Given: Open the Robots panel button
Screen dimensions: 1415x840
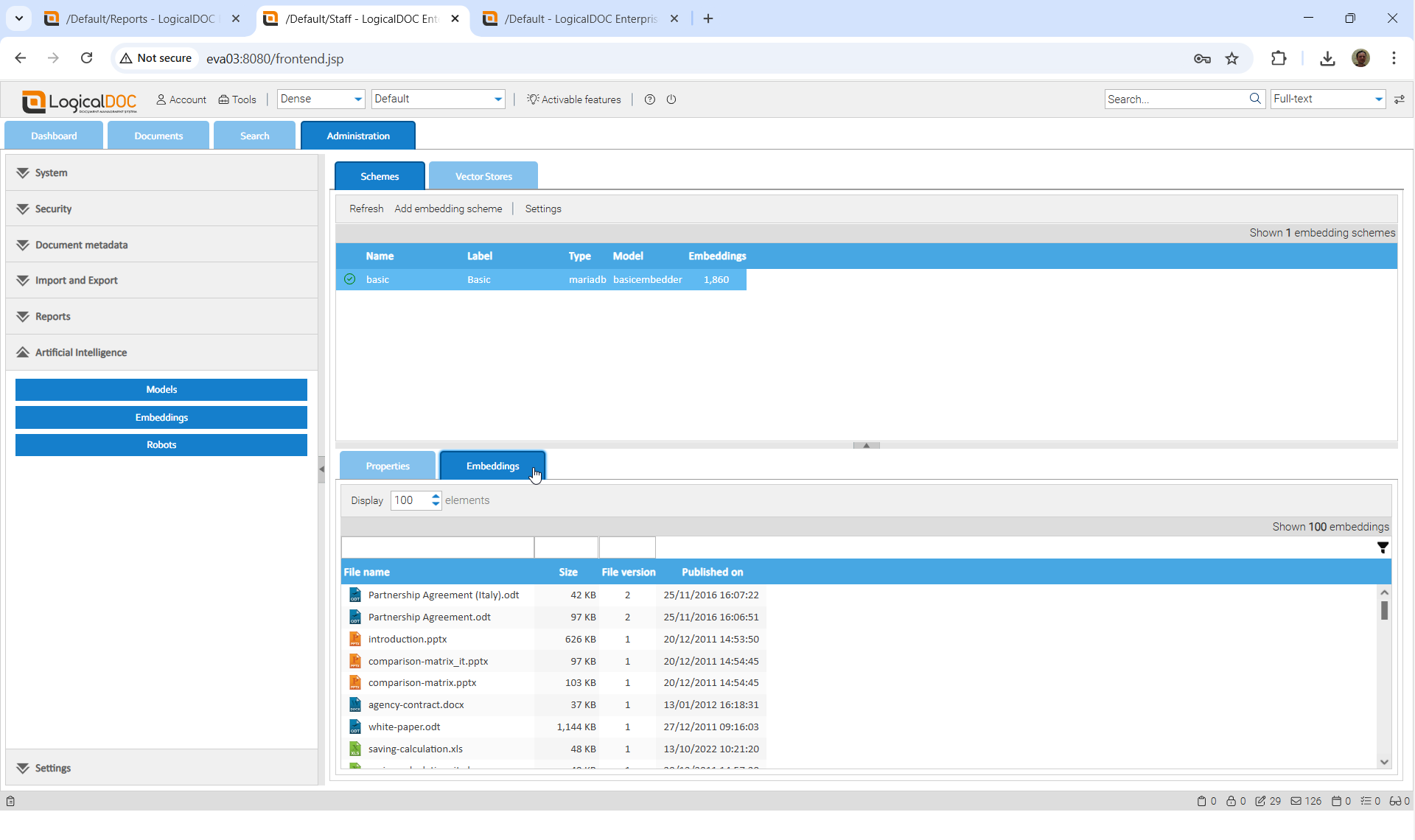Looking at the screenshot, I should click(x=161, y=444).
